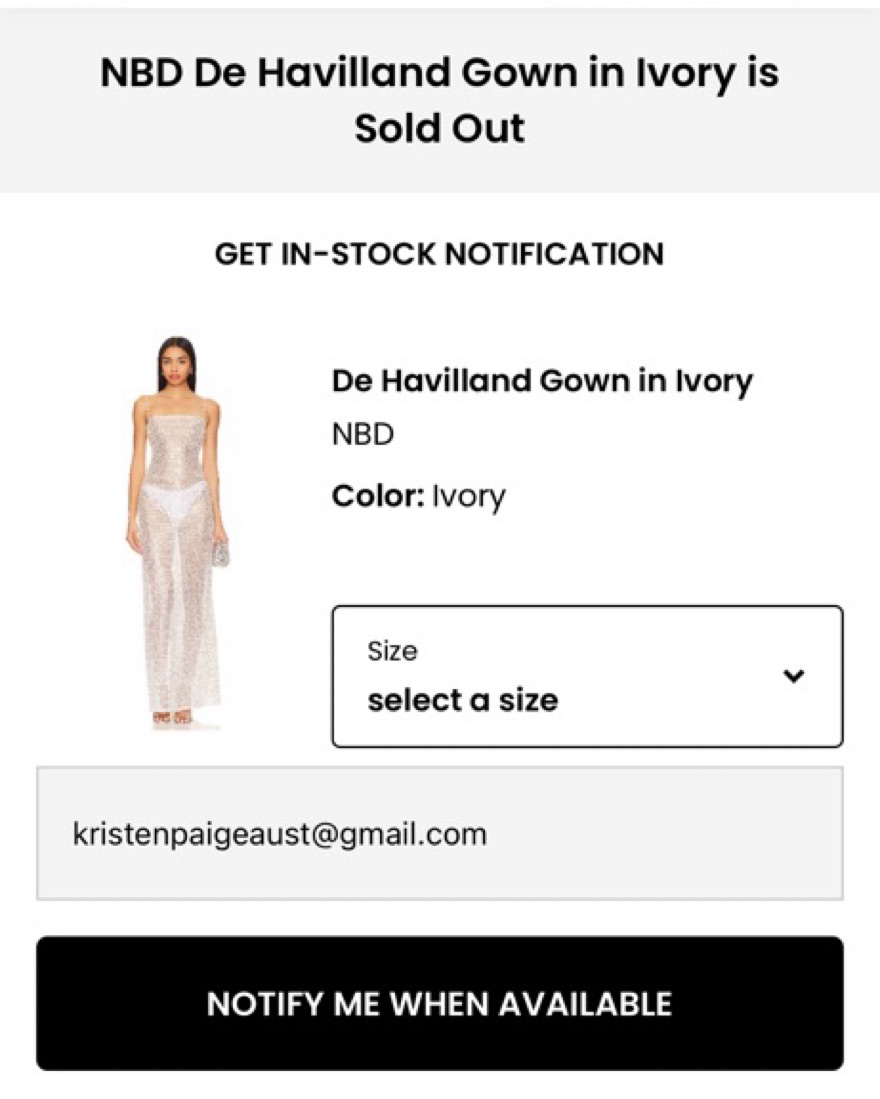Screen dimensions: 880x1099
Task: Open the ivory gown product thumbnail
Action: coord(178,530)
